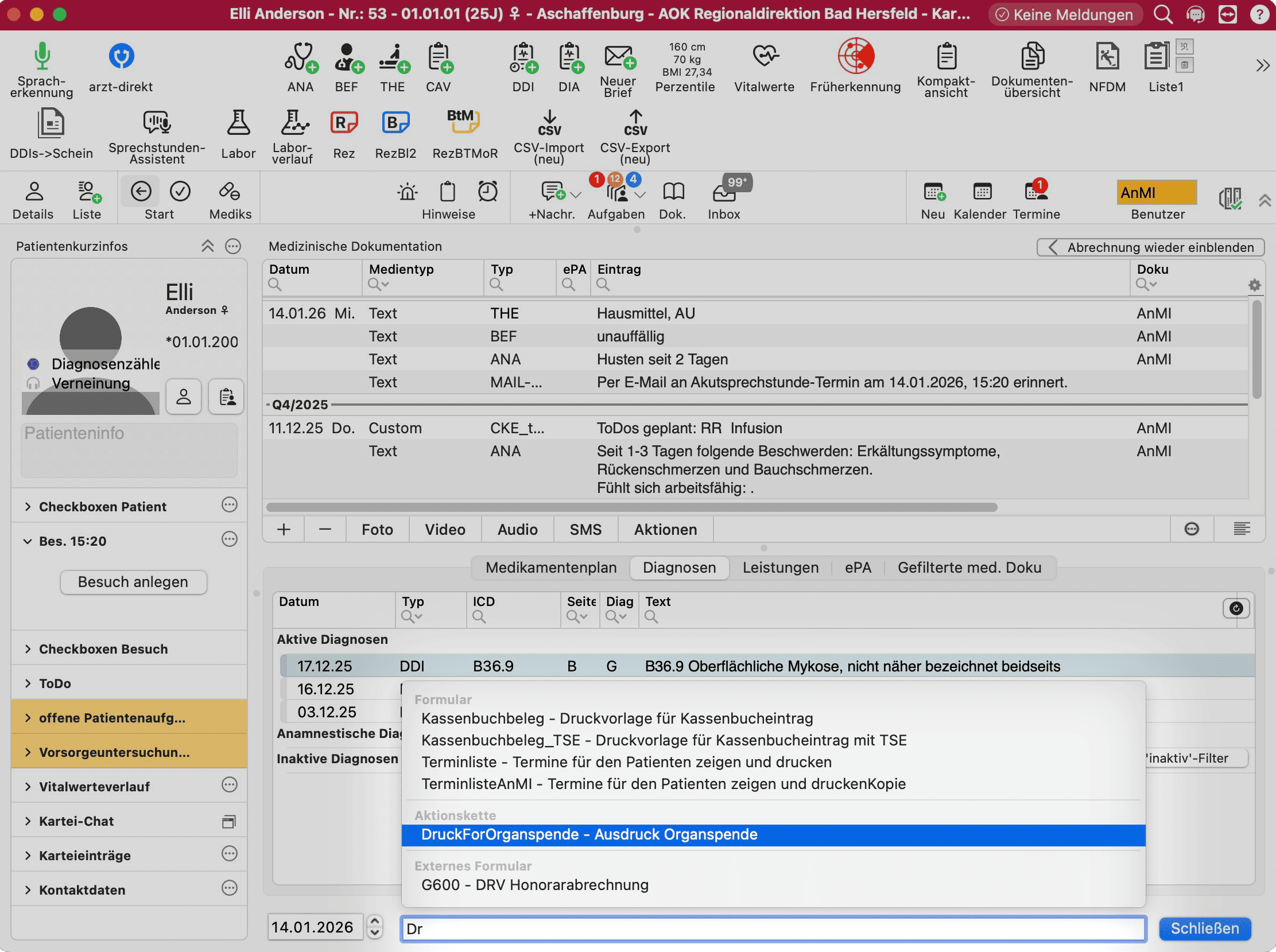The image size is (1276, 952).
Task: Click the Spracherkennung microphone icon
Action: (x=41, y=56)
